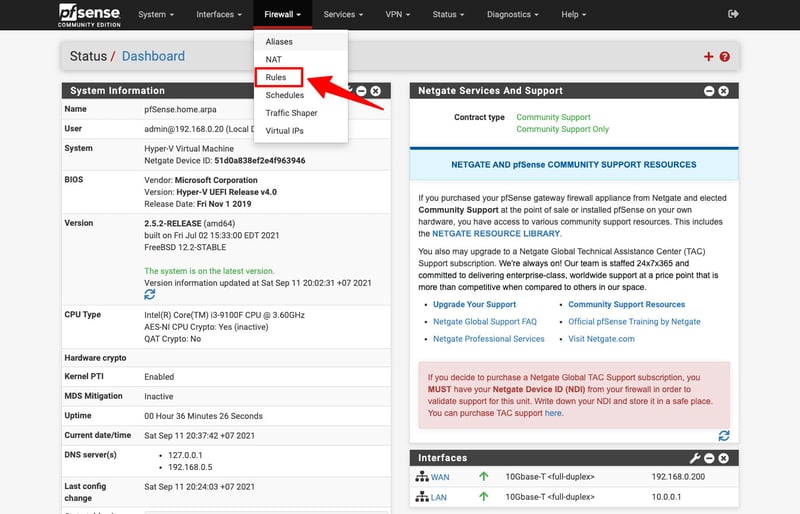The width and height of the screenshot is (800, 514).
Task: Click the Dashboard breadcrumb link
Action: [153, 56]
